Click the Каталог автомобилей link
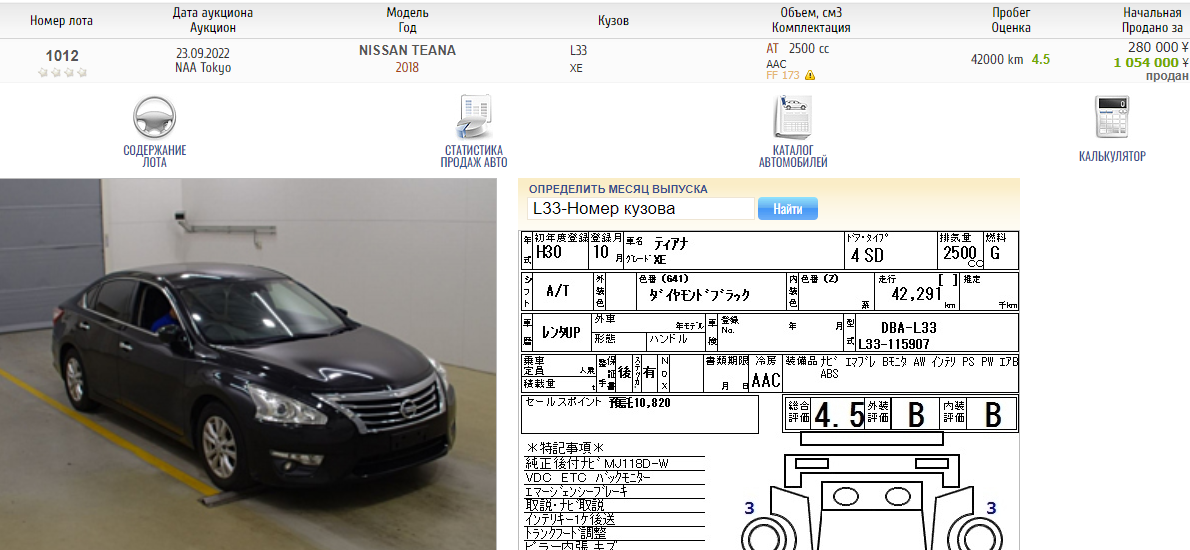The width and height of the screenshot is (1190, 550). click(793, 156)
